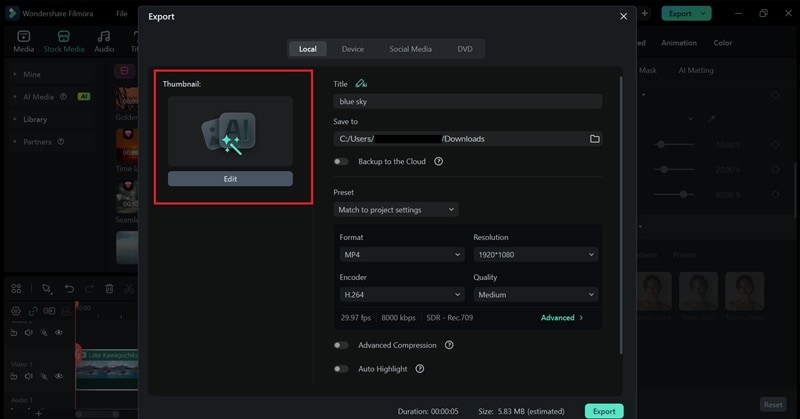
Task: Switch to Color tab in properties panel
Action: click(x=722, y=43)
